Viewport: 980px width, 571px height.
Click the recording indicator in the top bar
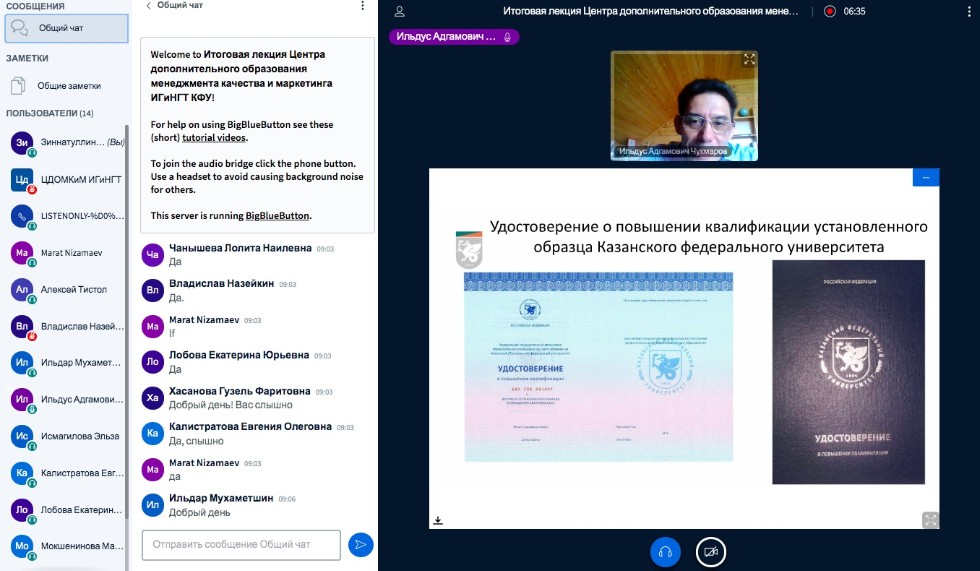[829, 12]
